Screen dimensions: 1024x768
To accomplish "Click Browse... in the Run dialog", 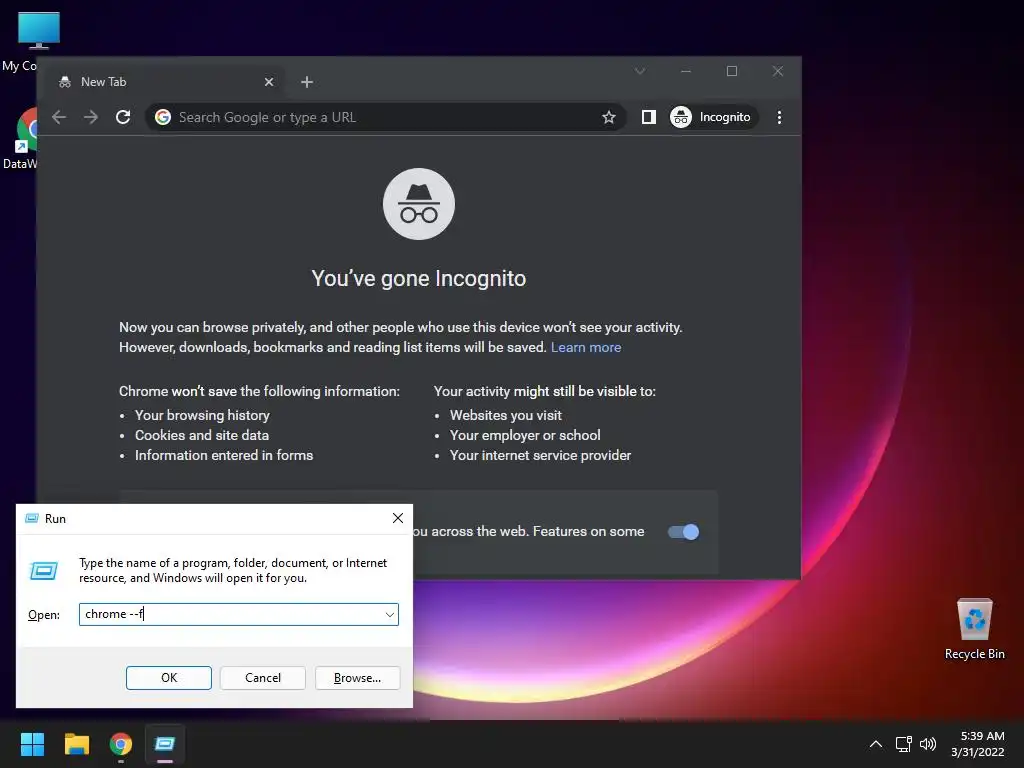I will [357, 678].
